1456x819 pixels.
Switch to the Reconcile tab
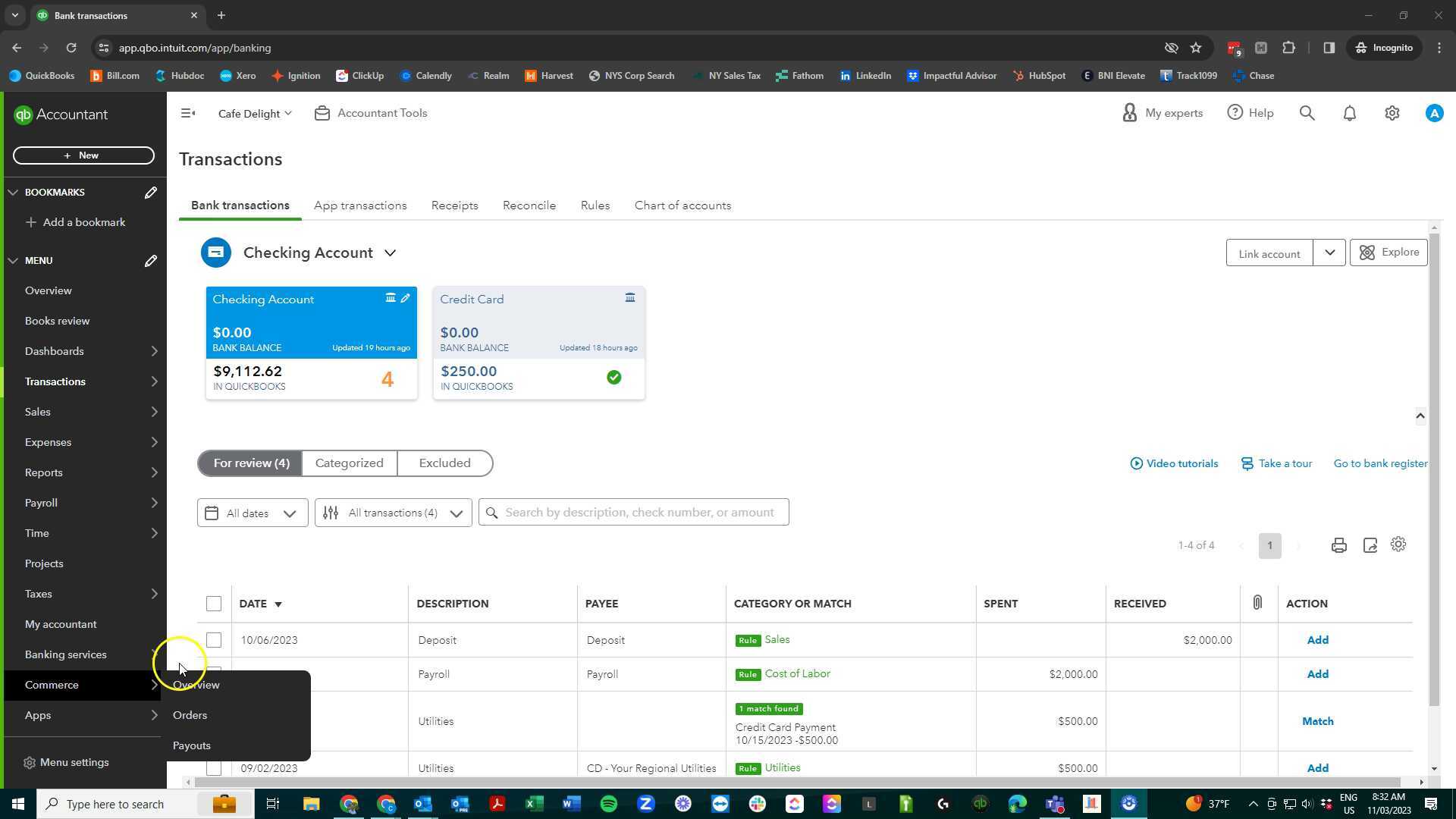(529, 206)
